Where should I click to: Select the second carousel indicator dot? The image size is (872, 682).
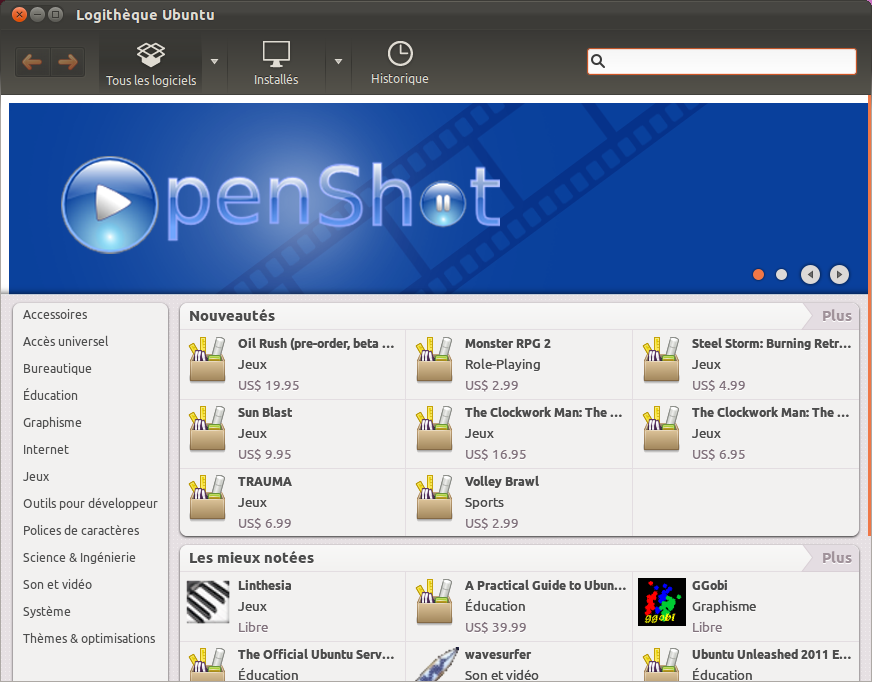pos(781,274)
